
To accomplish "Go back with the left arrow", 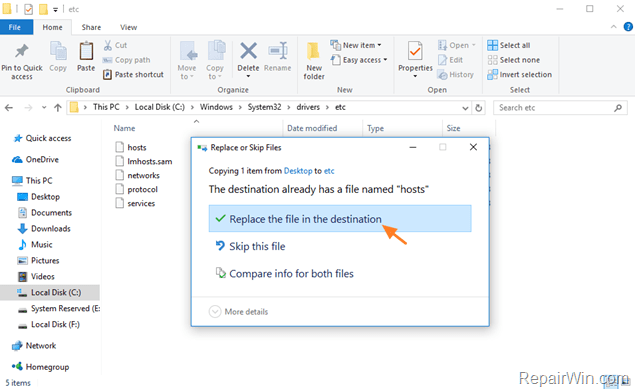I will [x=9, y=108].
